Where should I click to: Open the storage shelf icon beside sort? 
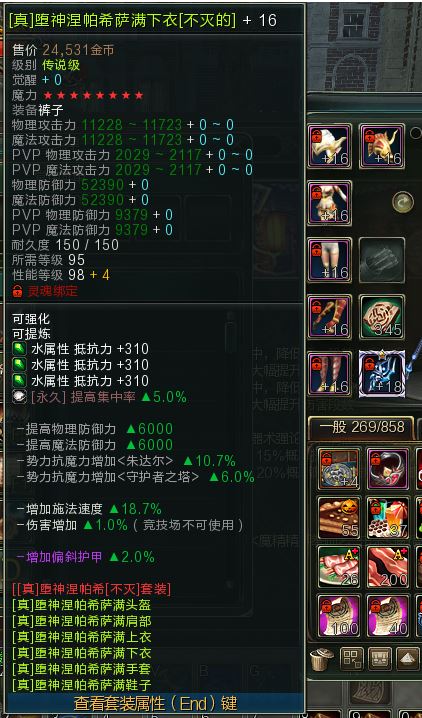click(x=380, y=659)
